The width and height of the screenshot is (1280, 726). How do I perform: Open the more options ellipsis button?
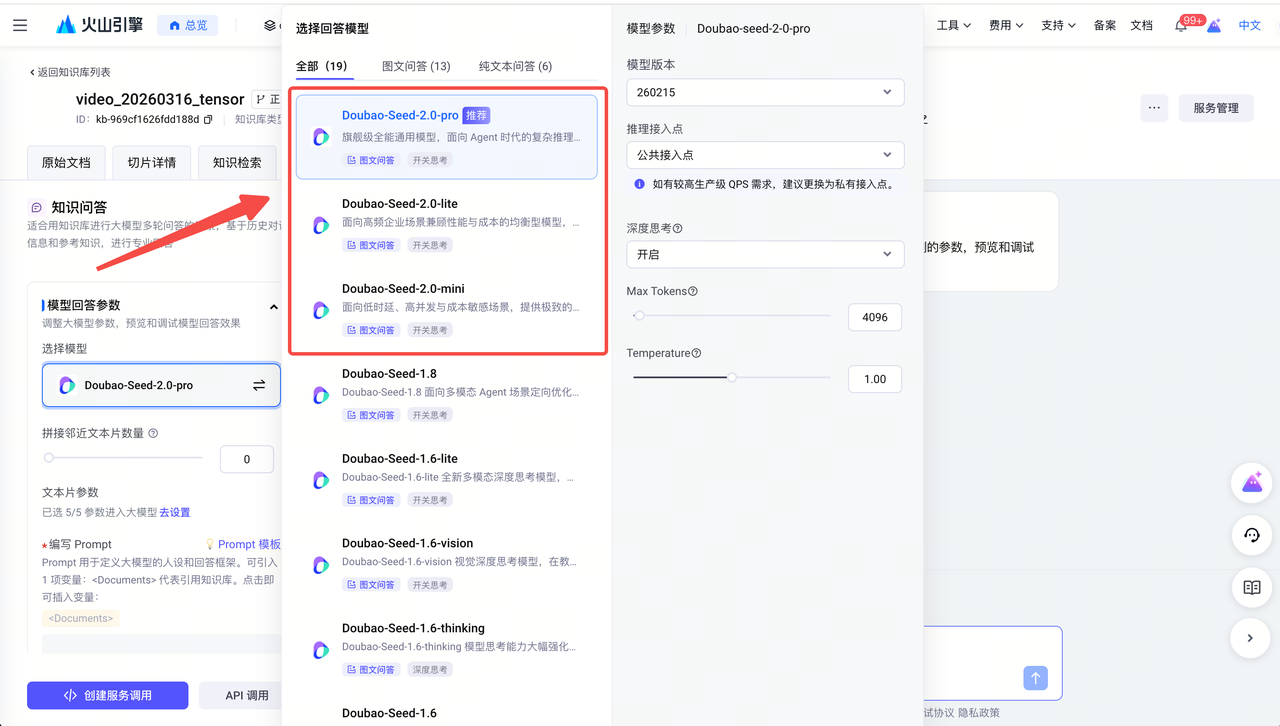coord(1154,108)
